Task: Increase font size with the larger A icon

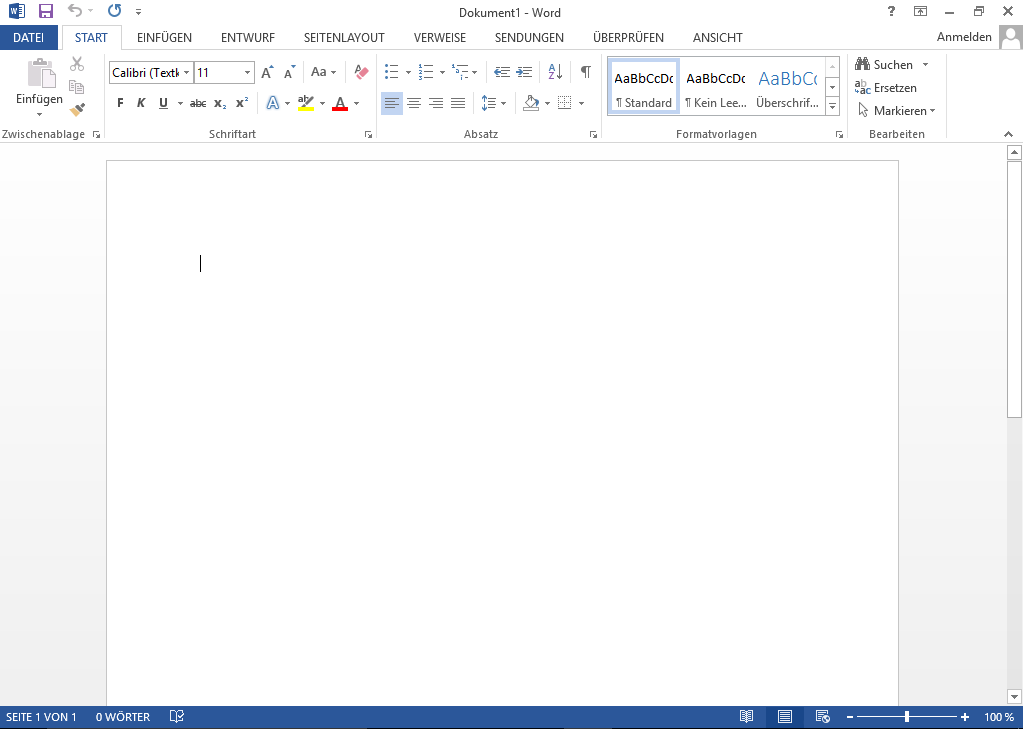Action: [x=266, y=73]
